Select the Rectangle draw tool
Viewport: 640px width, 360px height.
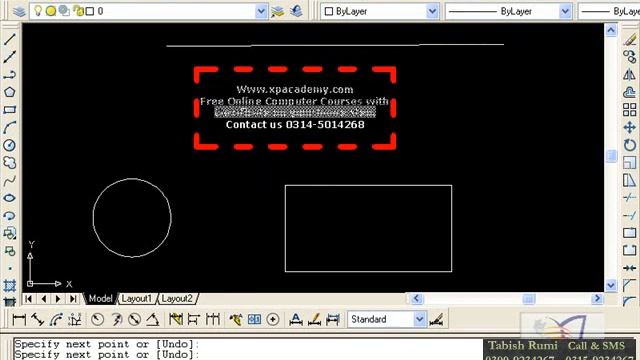tap(9, 109)
